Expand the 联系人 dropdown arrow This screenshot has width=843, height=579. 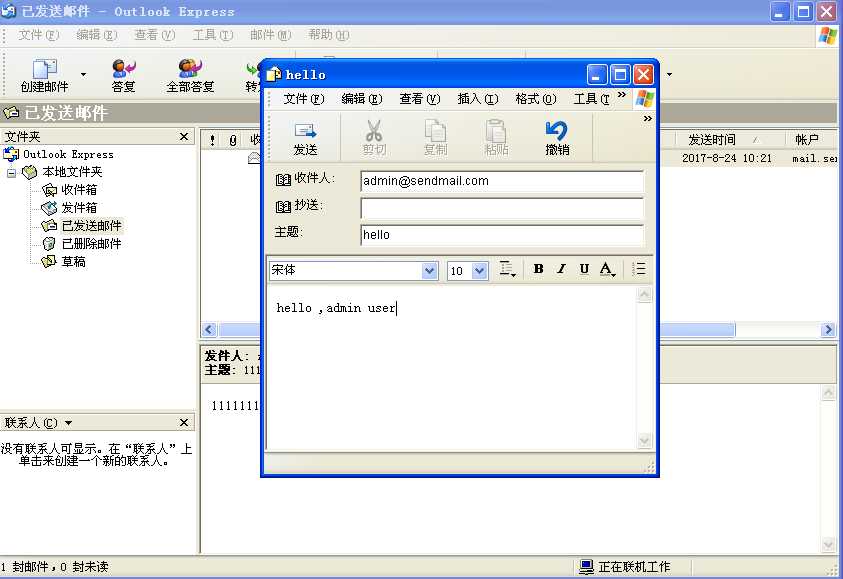click(x=68, y=423)
